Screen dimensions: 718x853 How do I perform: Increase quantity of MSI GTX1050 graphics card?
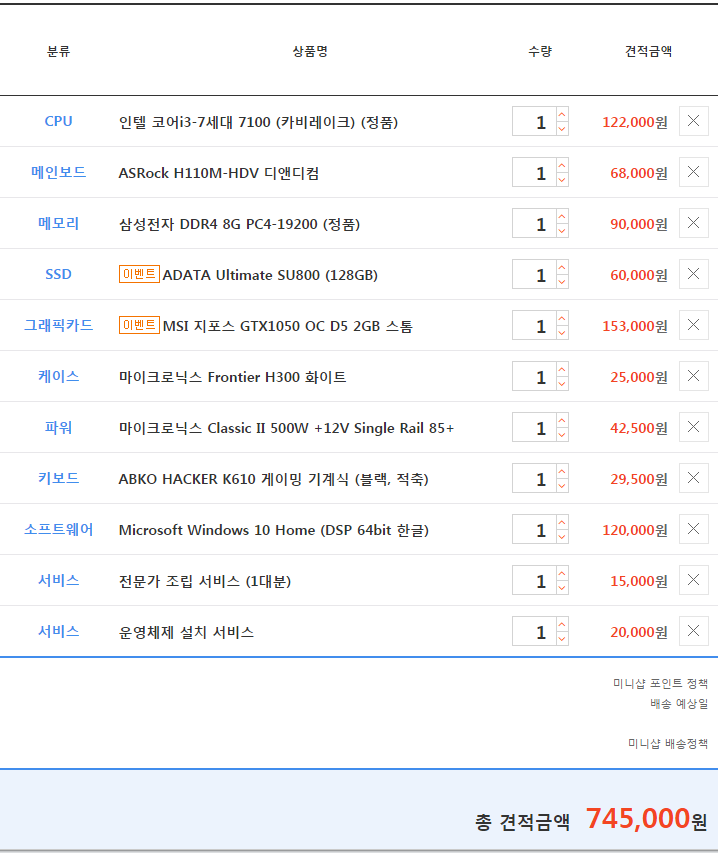[562, 318]
